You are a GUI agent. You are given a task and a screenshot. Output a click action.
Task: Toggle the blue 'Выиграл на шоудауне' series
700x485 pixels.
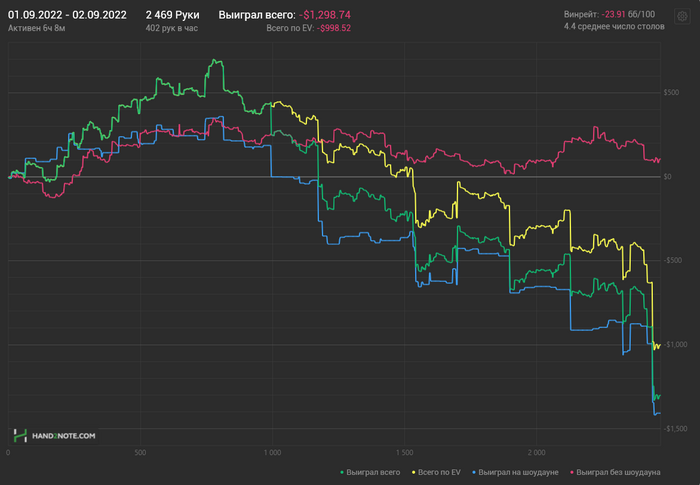[x=515, y=472]
